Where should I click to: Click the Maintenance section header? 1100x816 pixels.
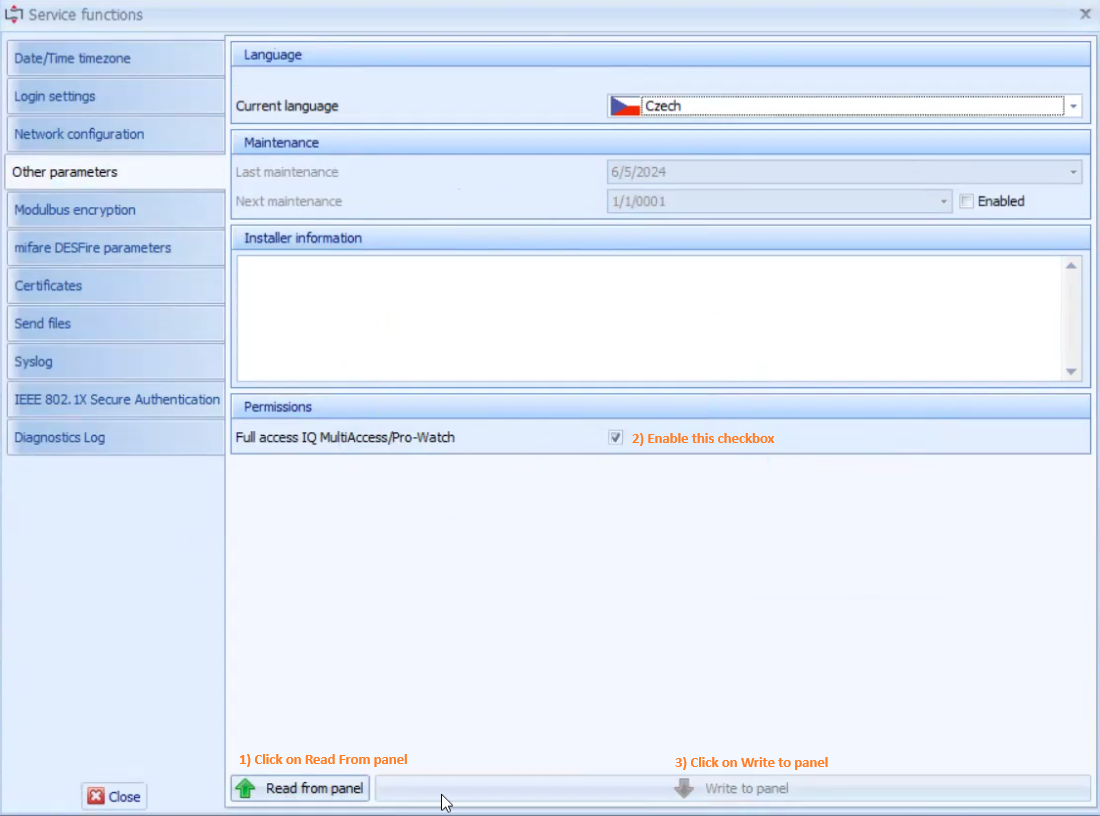point(661,142)
